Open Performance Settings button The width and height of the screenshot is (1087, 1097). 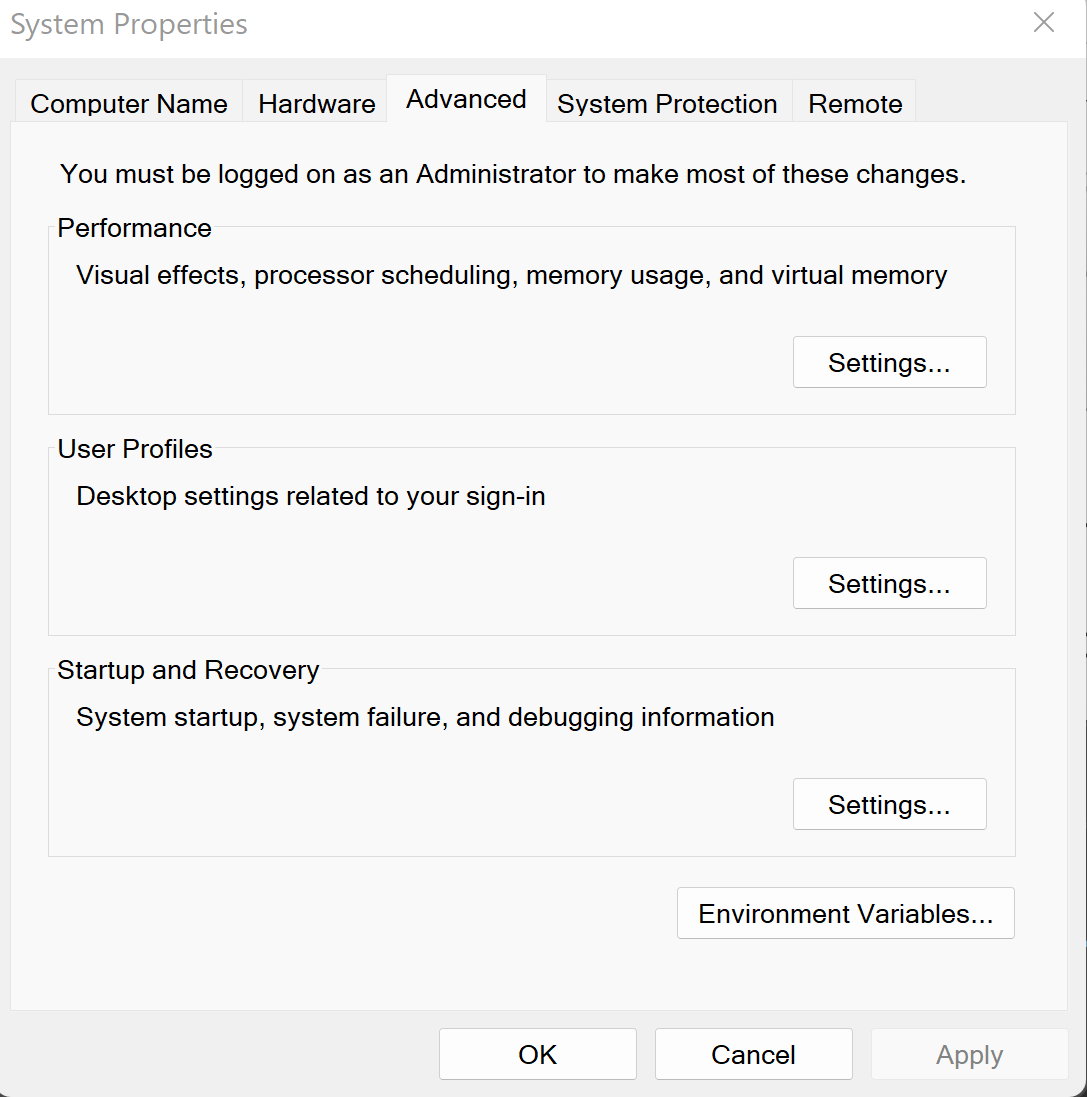890,362
